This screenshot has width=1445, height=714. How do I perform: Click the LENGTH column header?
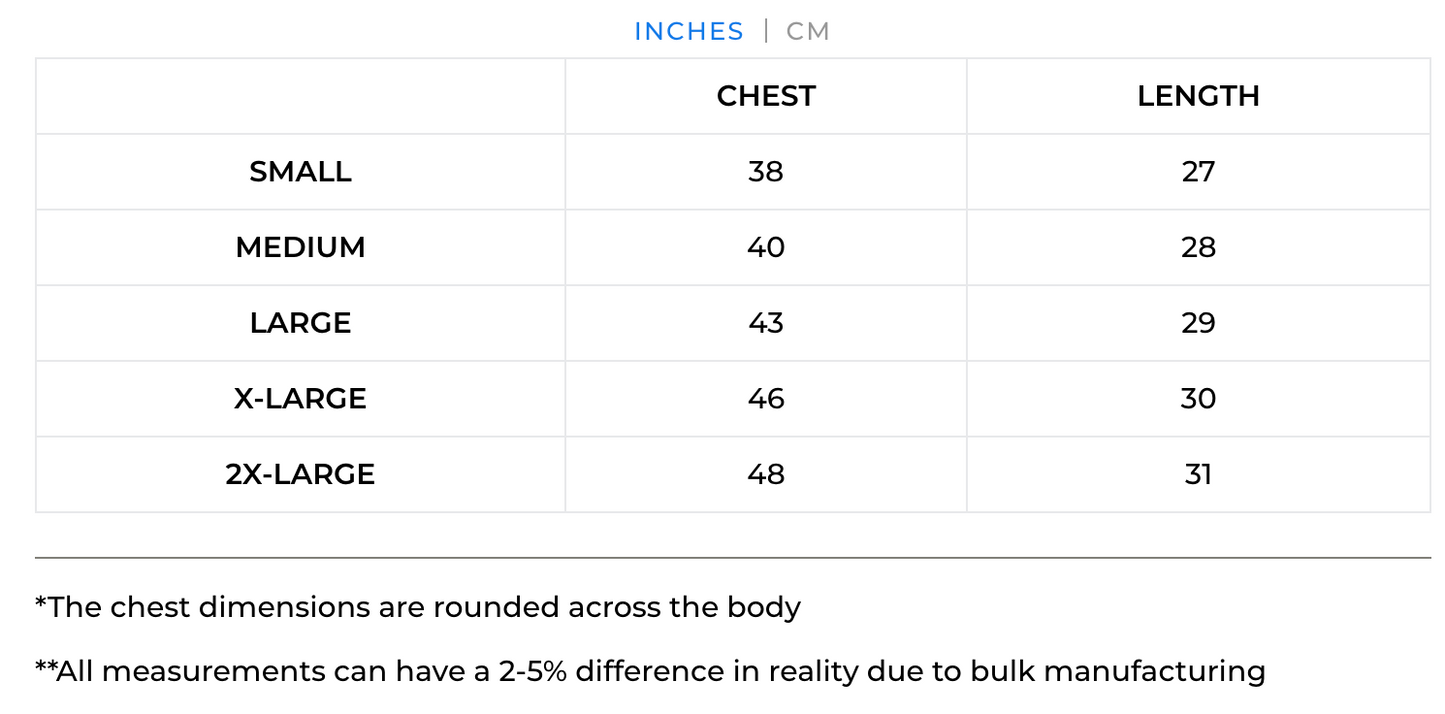pyautogui.click(x=1198, y=96)
